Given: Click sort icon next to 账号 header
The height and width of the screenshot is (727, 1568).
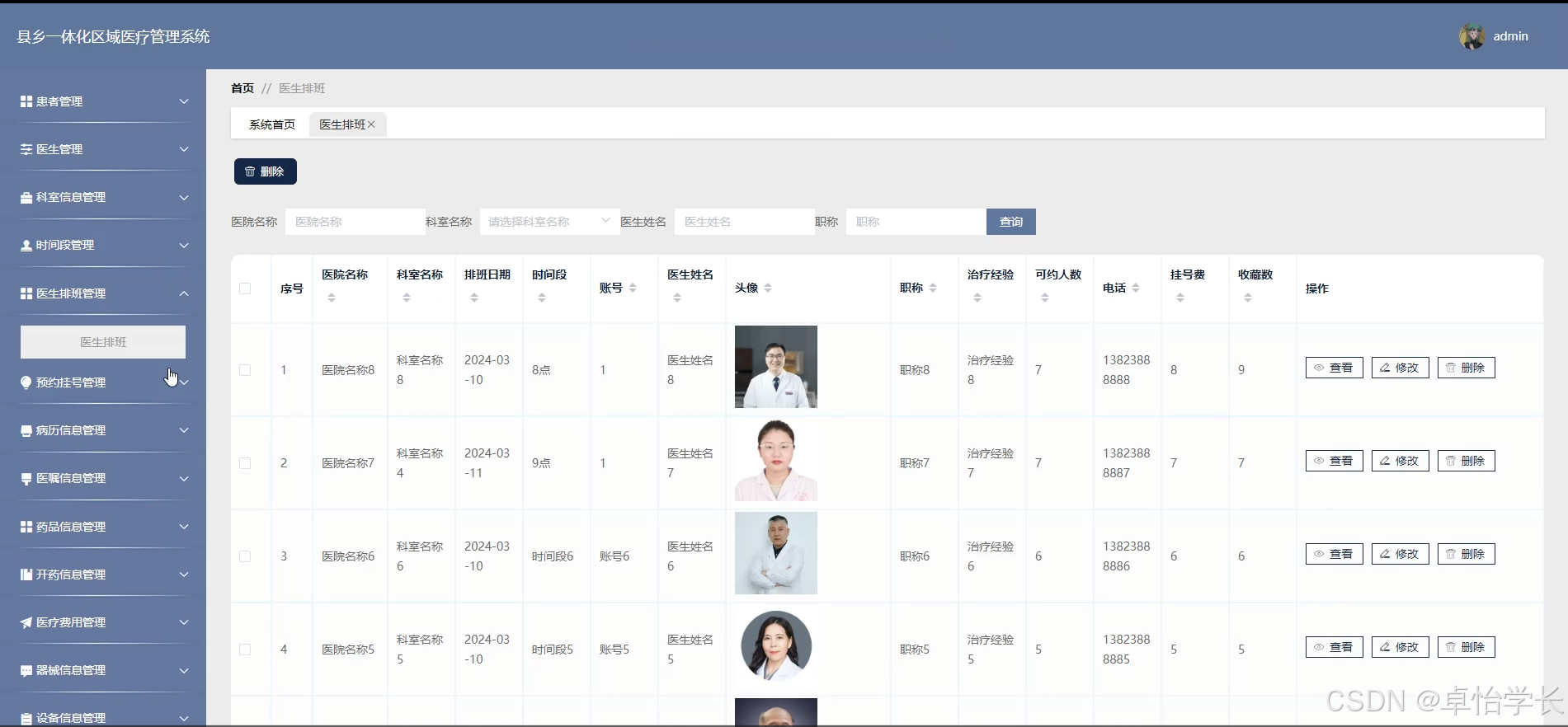Looking at the screenshot, I should tap(633, 288).
